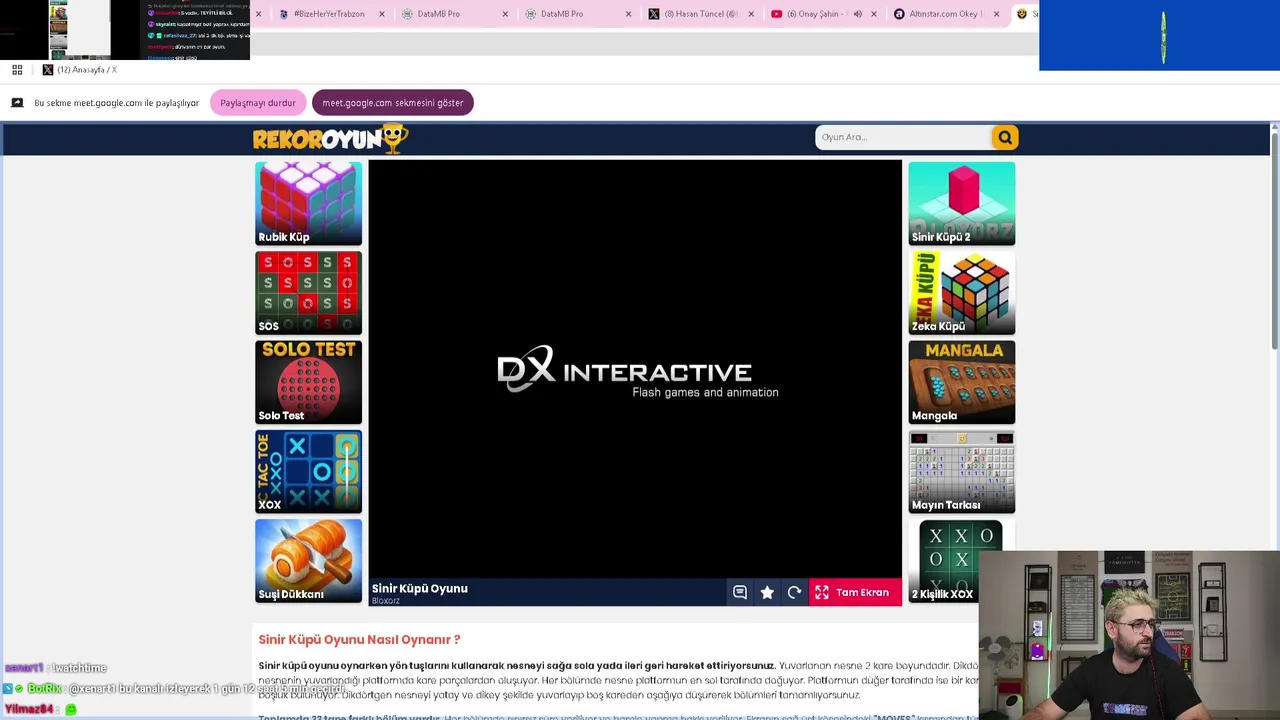Open the Mayın Tarlası game thumbnail

coord(962,472)
